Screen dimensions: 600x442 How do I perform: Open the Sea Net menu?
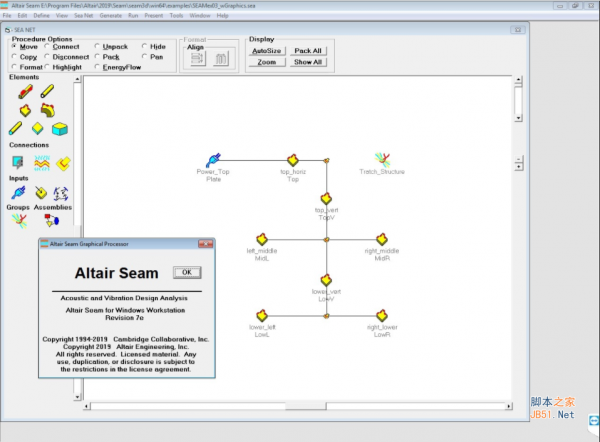83,16
